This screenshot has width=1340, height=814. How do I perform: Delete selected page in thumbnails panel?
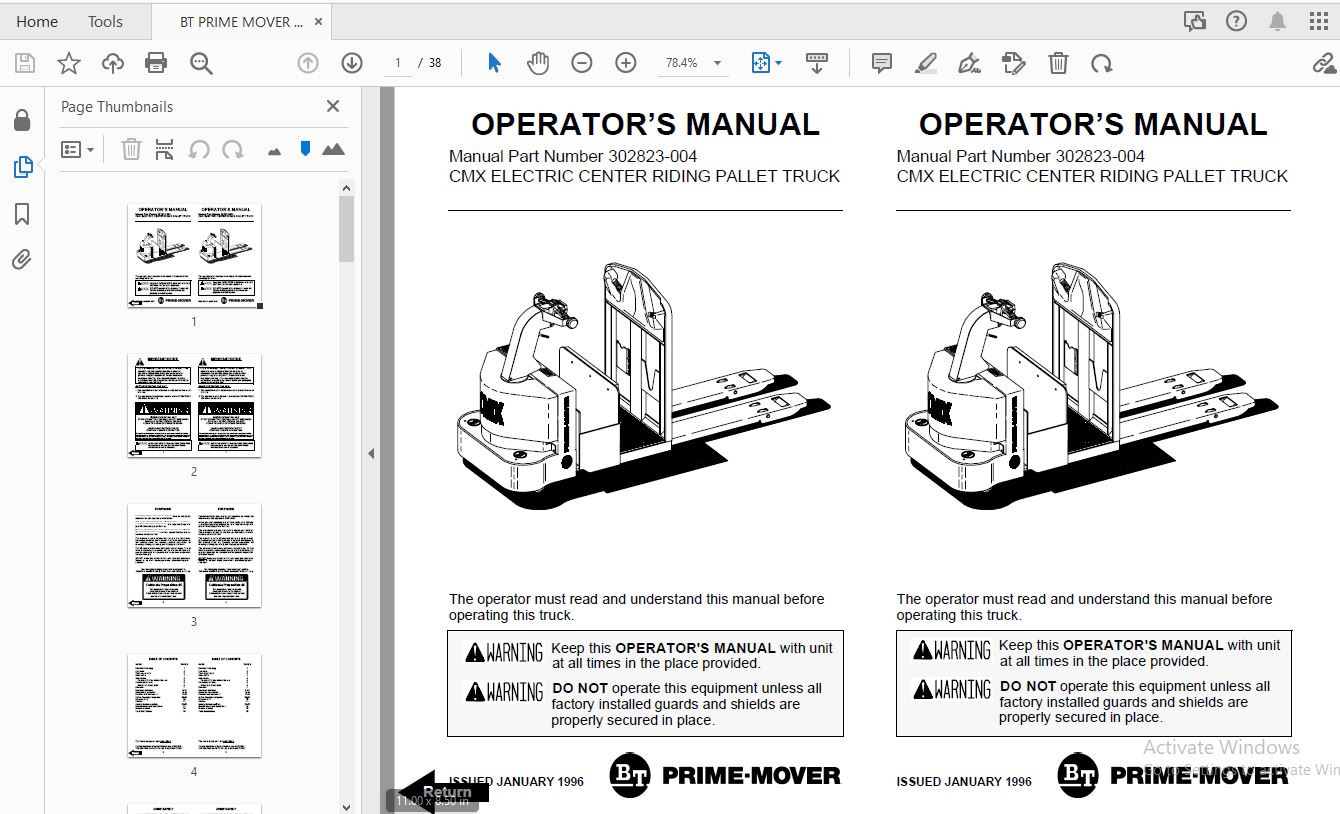tap(131, 150)
